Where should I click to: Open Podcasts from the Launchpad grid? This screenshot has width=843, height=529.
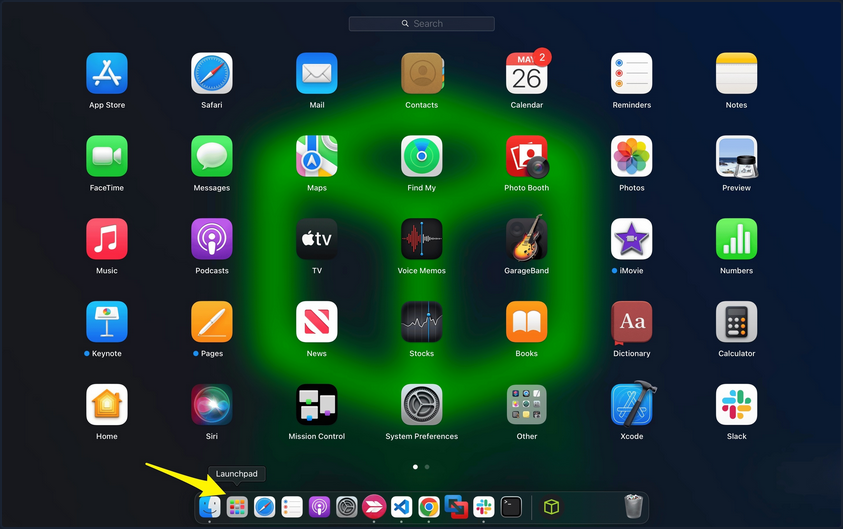pos(212,239)
